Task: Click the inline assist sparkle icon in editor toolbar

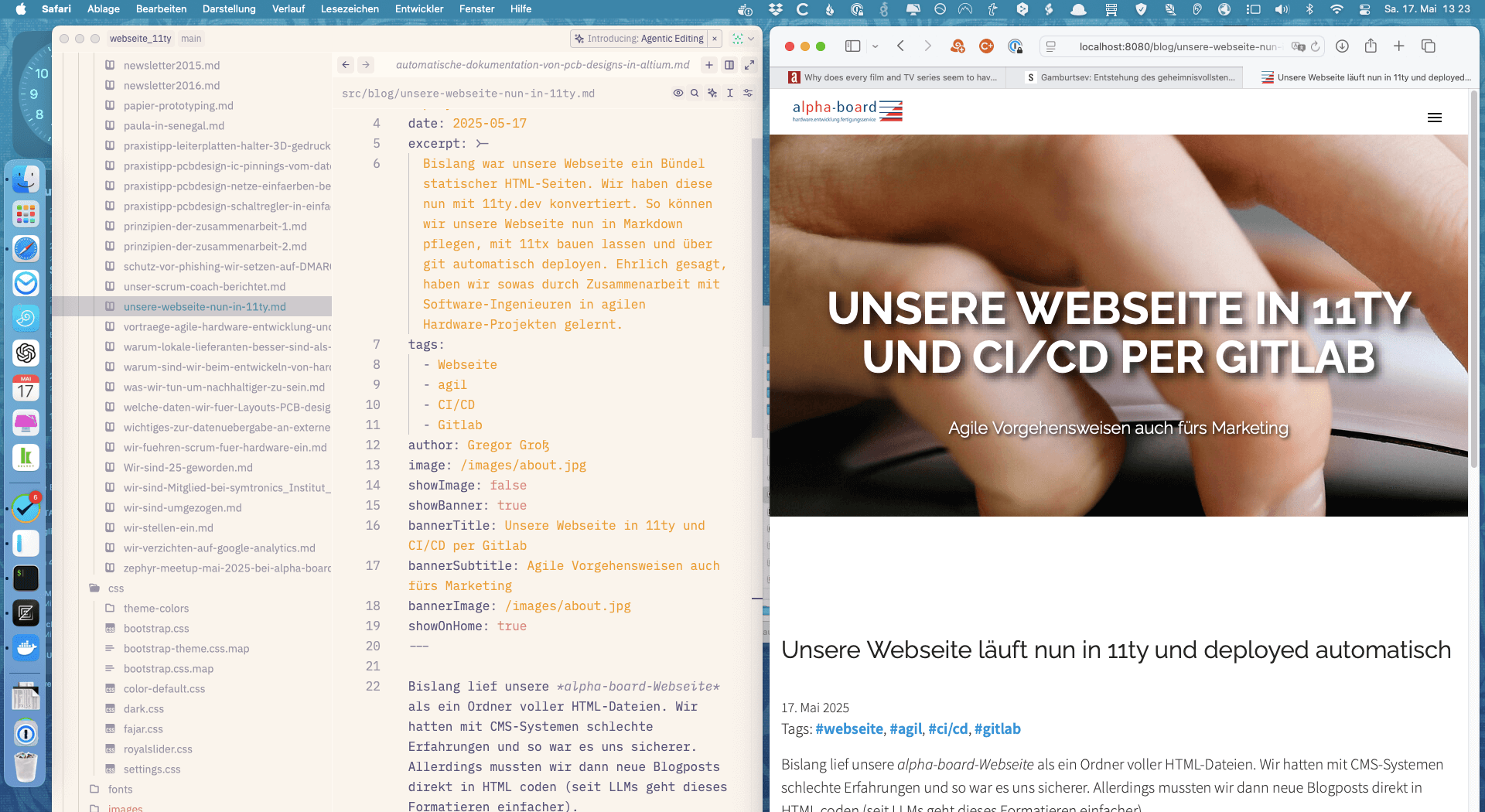Action: pyautogui.click(x=712, y=93)
